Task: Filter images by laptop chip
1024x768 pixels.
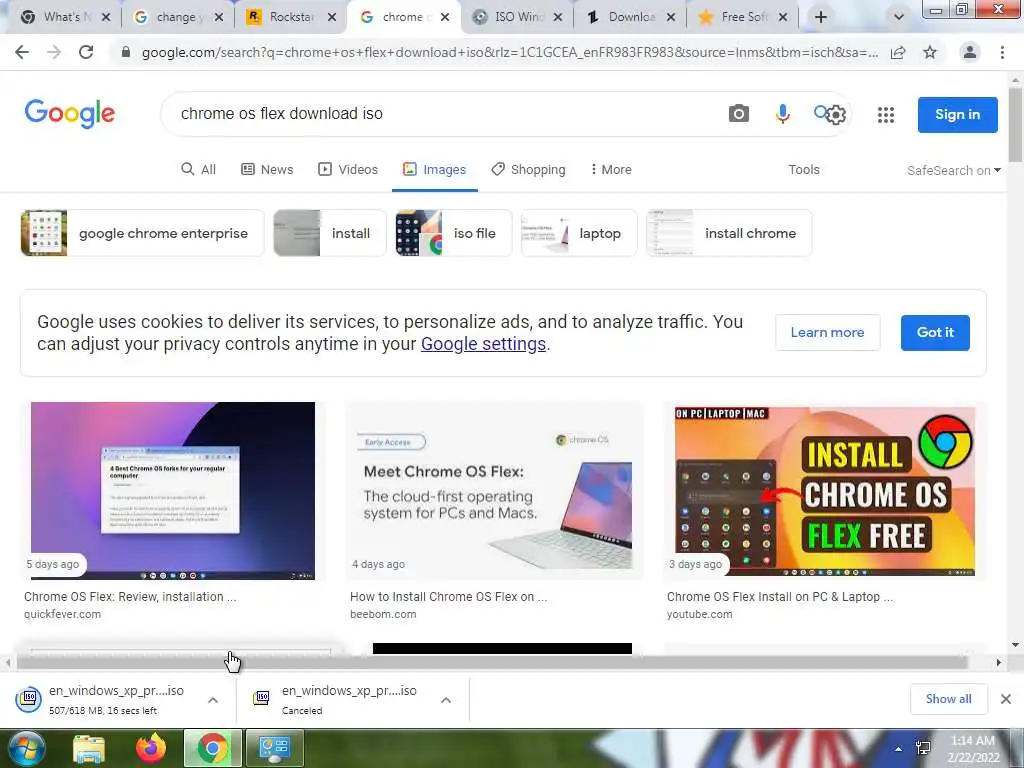Action: (x=579, y=233)
